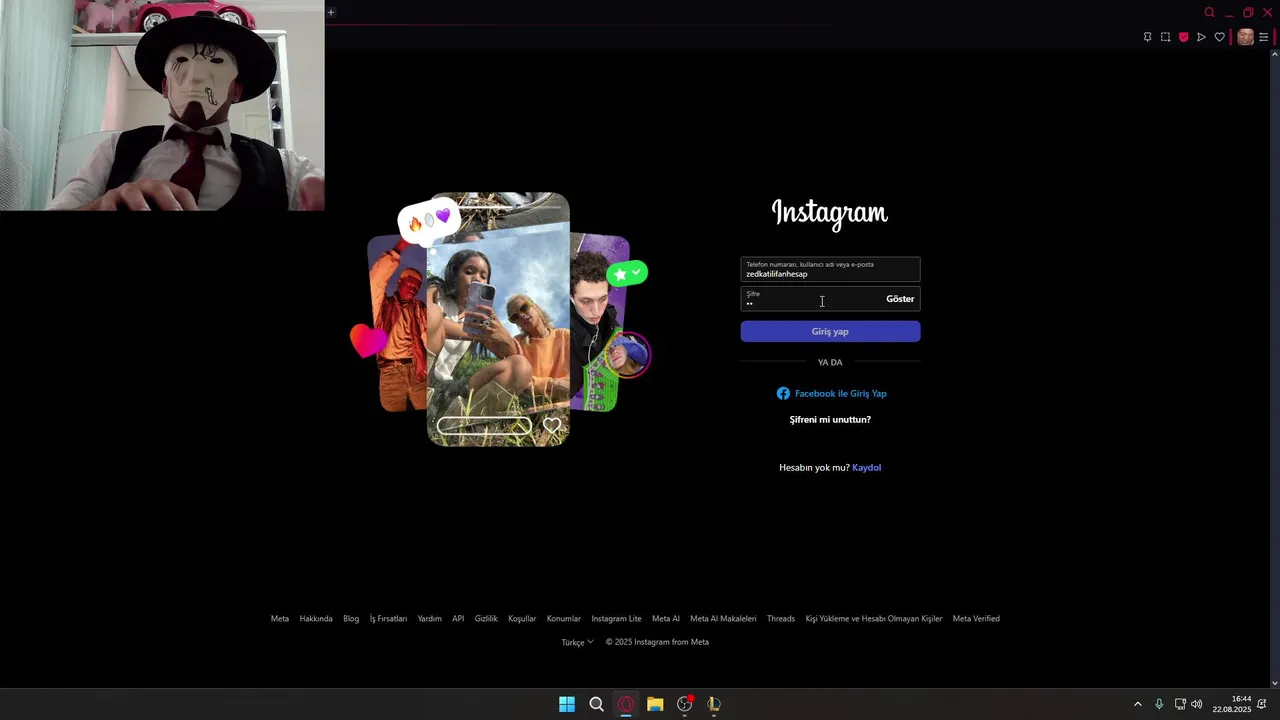Click Şifreni mi unuttun? link
The height and width of the screenshot is (720, 1280).
pos(830,419)
